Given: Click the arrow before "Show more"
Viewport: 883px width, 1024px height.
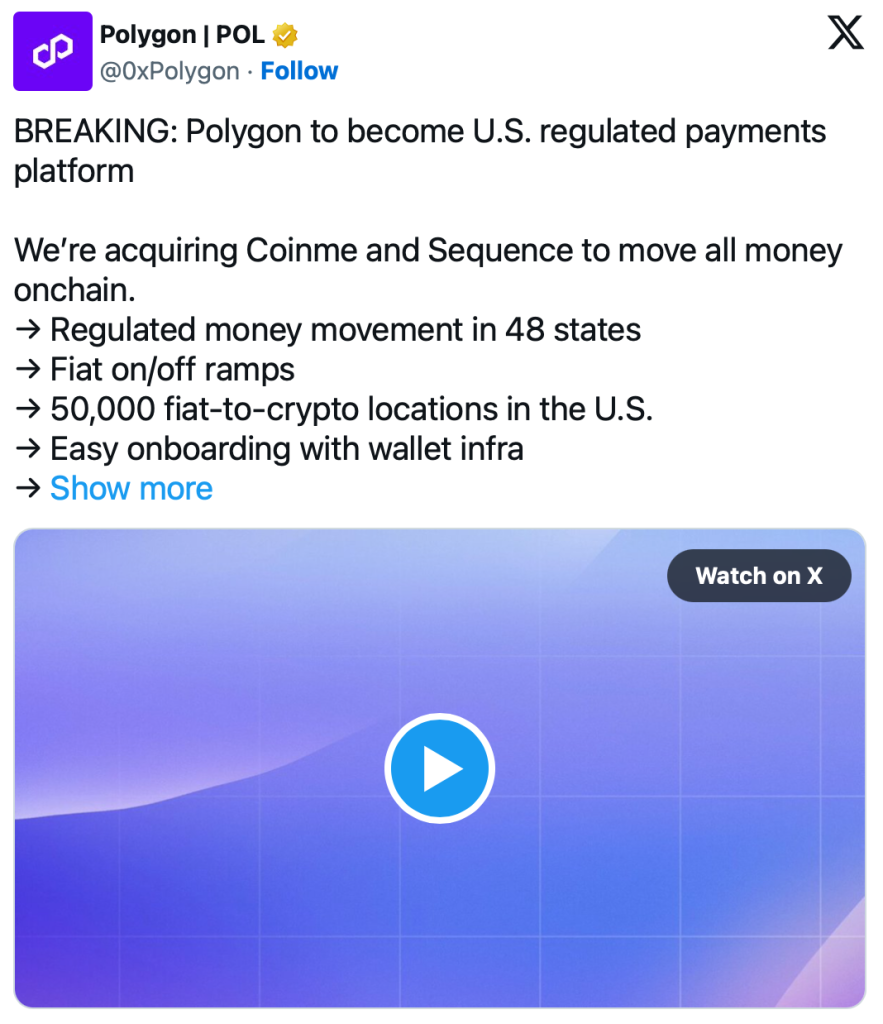Looking at the screenshot, I should (28, 489).
